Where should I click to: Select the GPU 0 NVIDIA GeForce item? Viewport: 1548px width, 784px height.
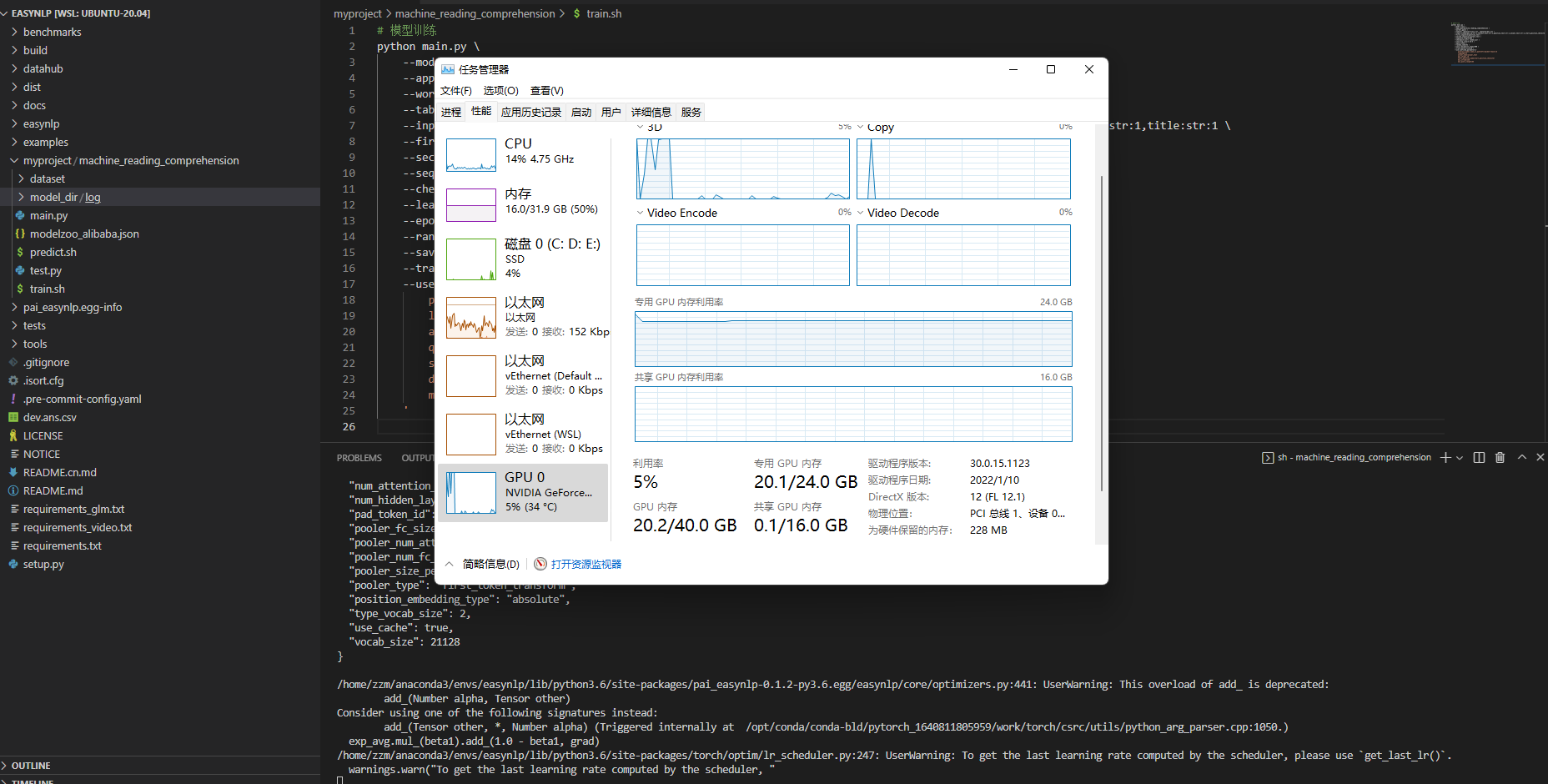pyautogui.click(x=523, y=492)
